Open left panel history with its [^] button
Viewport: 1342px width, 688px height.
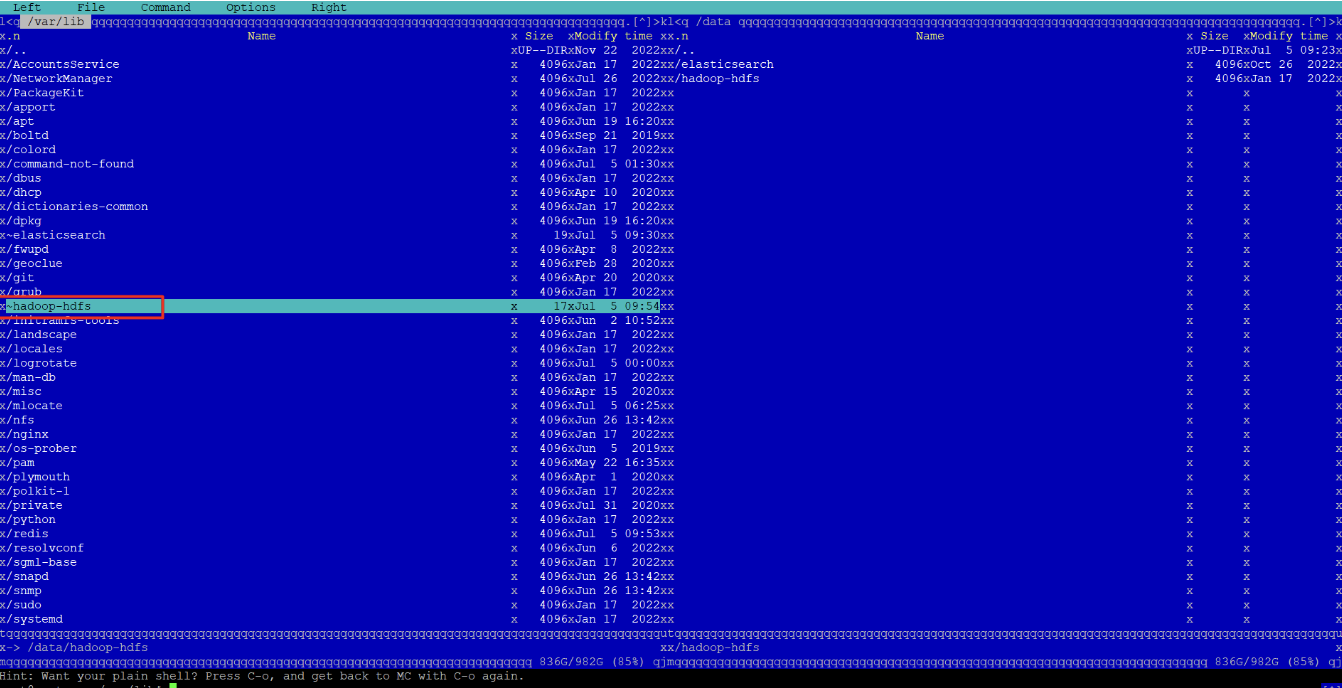[x=643, y=21]
